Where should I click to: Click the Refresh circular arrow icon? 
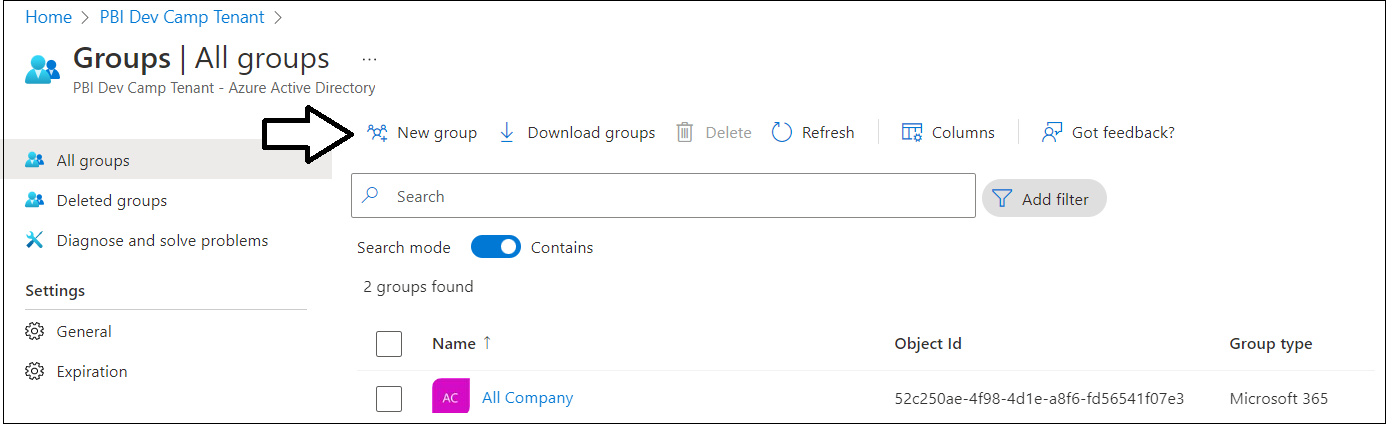tap(782, 132)
